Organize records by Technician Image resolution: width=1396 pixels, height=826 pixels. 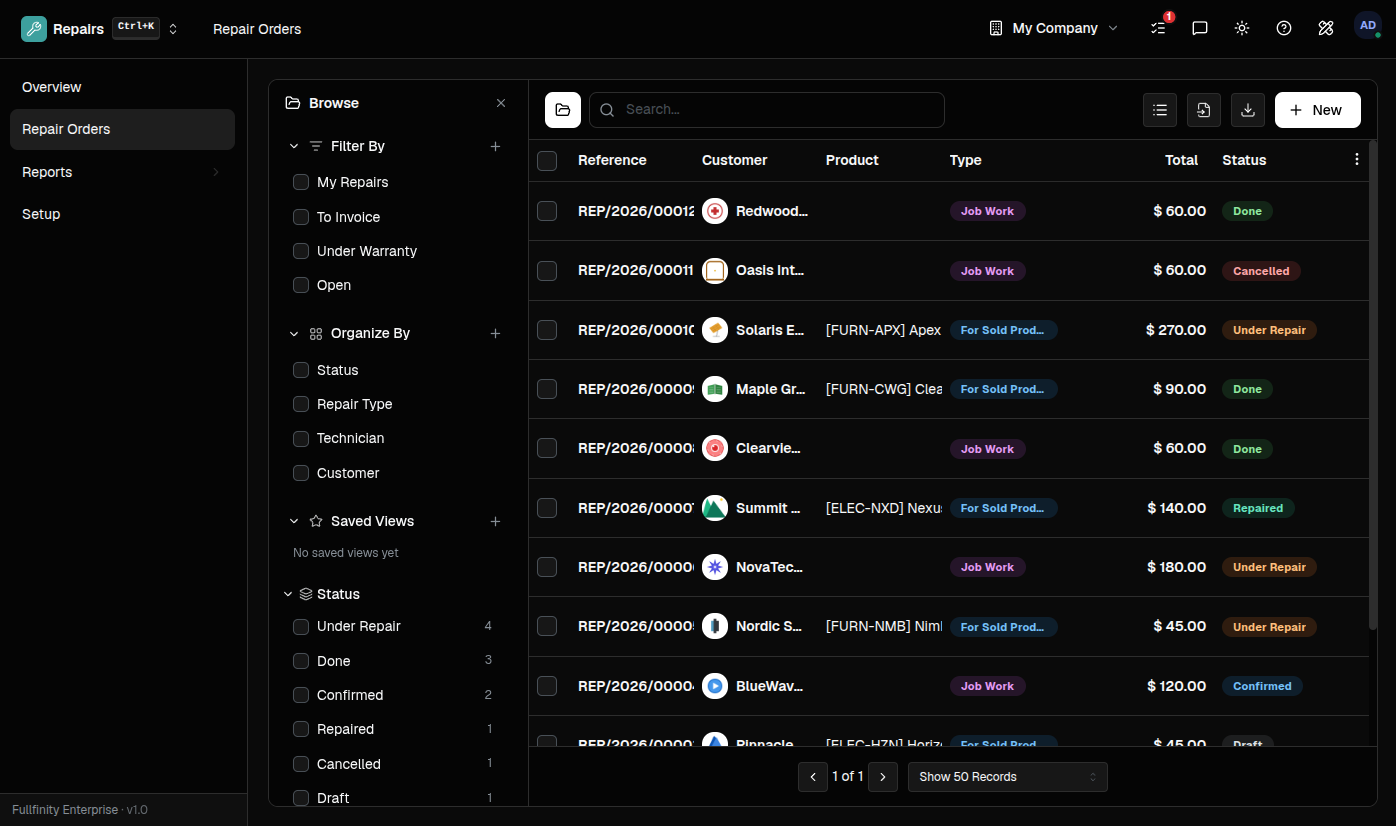coord(301,438)
